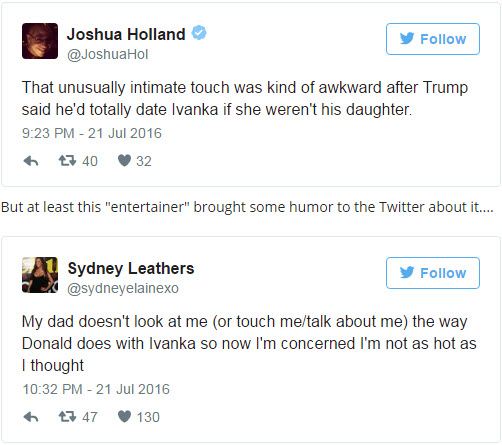The width and height of the screenshot is (502, 445).
Task: Like Sydney Leathers' tweet heart icon
Action: pyautogui.click(x=124, y=417)
